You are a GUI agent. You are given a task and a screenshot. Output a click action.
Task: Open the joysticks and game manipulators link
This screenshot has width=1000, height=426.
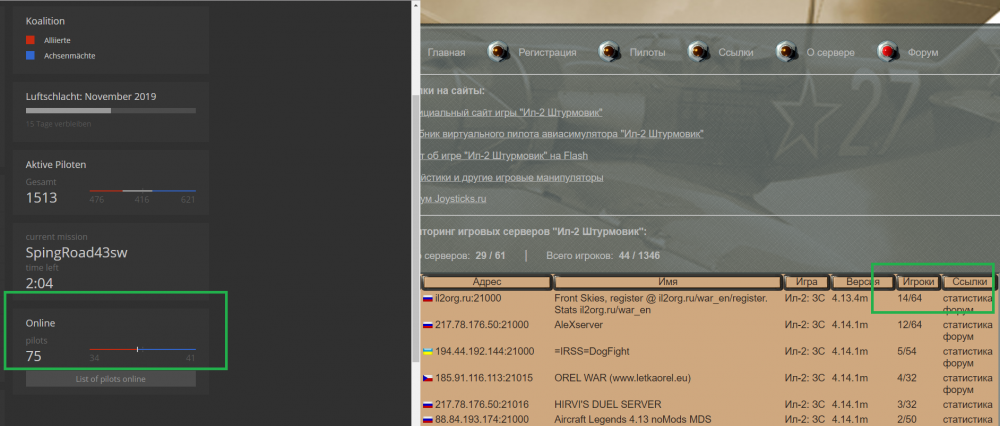click(x=512, y=177)
